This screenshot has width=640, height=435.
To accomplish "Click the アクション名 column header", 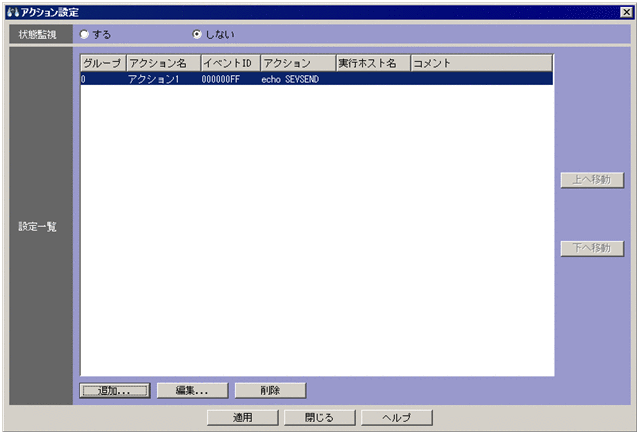I will pyautogui.click(x=164, y=63).
